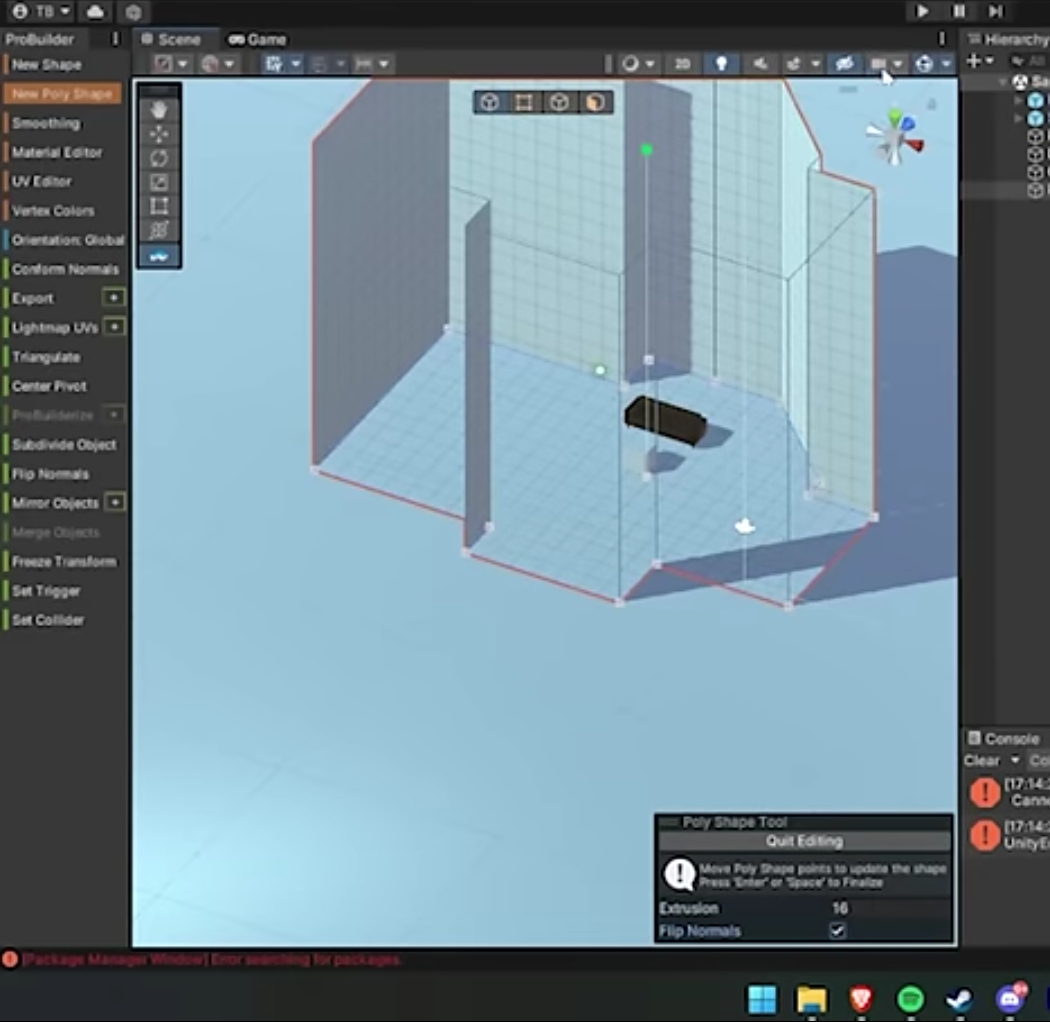Open File Explorer from taskbar
This screenshot has height=1022, width=1050.
(812, 1000)
